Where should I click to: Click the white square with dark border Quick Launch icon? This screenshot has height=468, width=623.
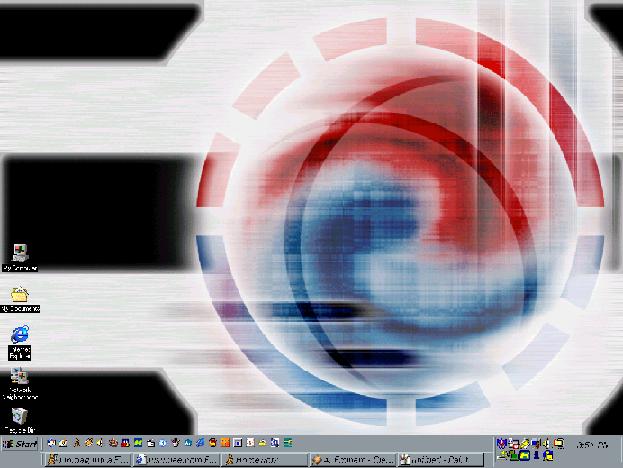pos(237,443)
